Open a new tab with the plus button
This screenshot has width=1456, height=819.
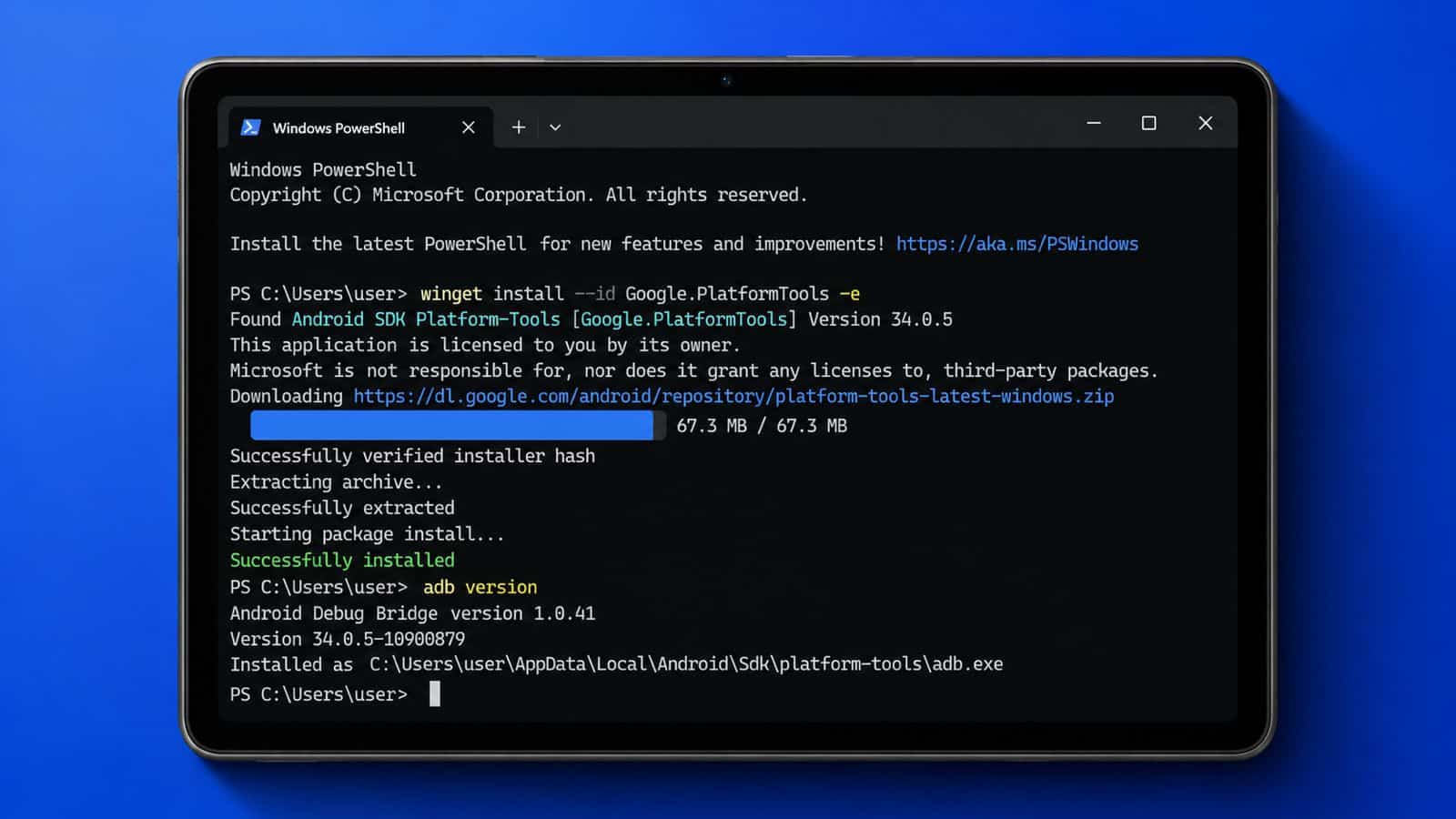[x=519, y=127]
